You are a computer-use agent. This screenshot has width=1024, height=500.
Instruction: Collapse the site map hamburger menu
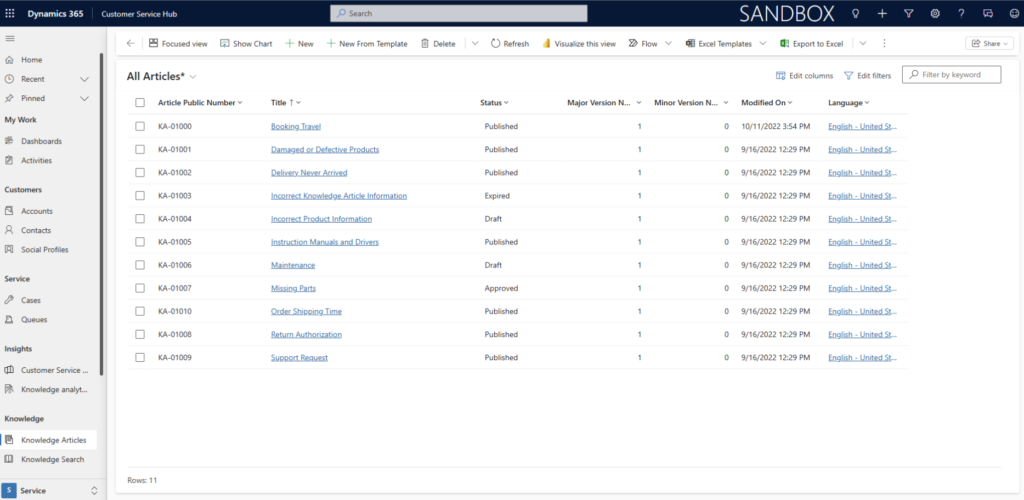click(10, 39)
